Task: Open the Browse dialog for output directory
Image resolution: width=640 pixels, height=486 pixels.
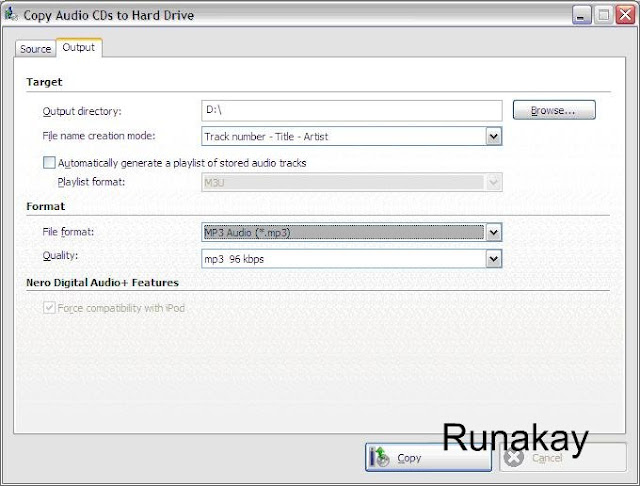Action: pos(554,110)
